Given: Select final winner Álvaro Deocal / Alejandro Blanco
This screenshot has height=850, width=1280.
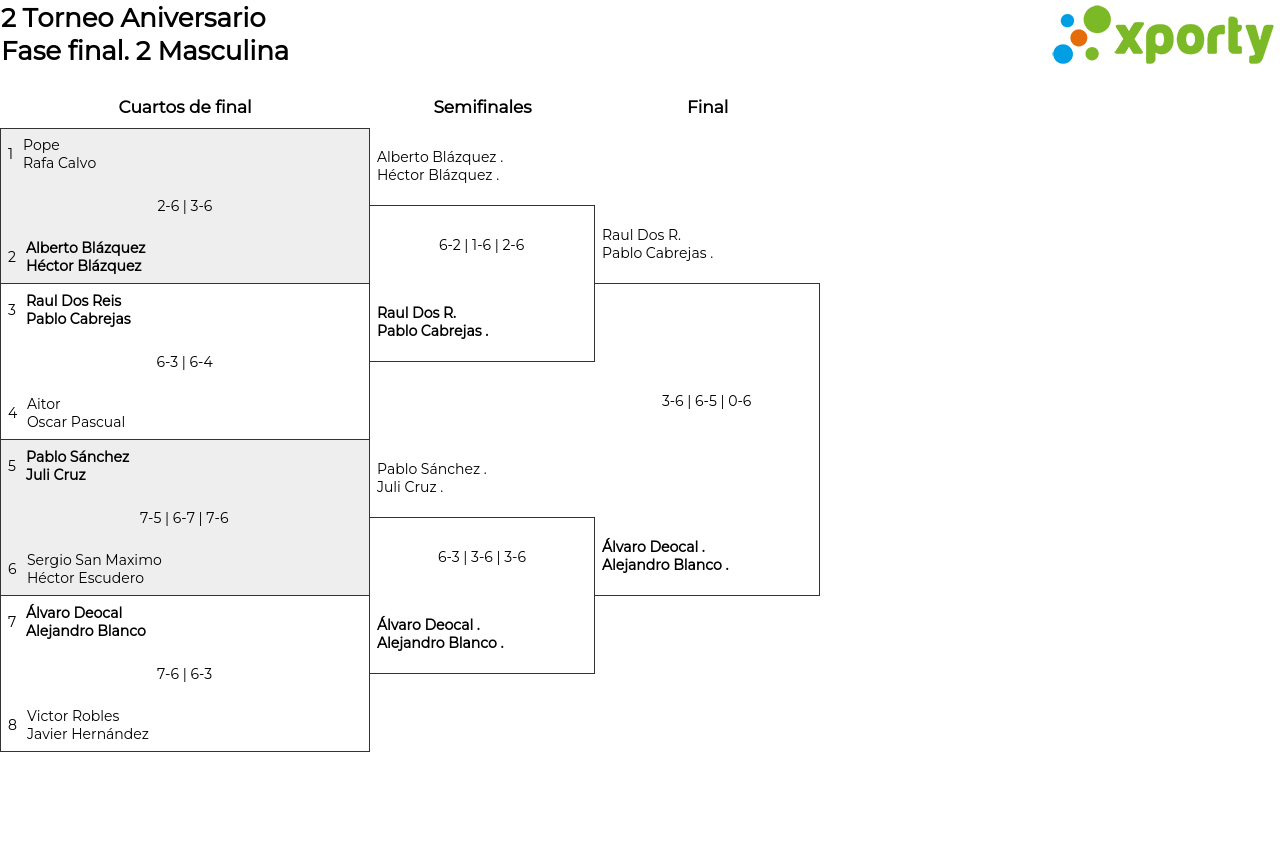Looking at the screenshot, I should 665,556.
